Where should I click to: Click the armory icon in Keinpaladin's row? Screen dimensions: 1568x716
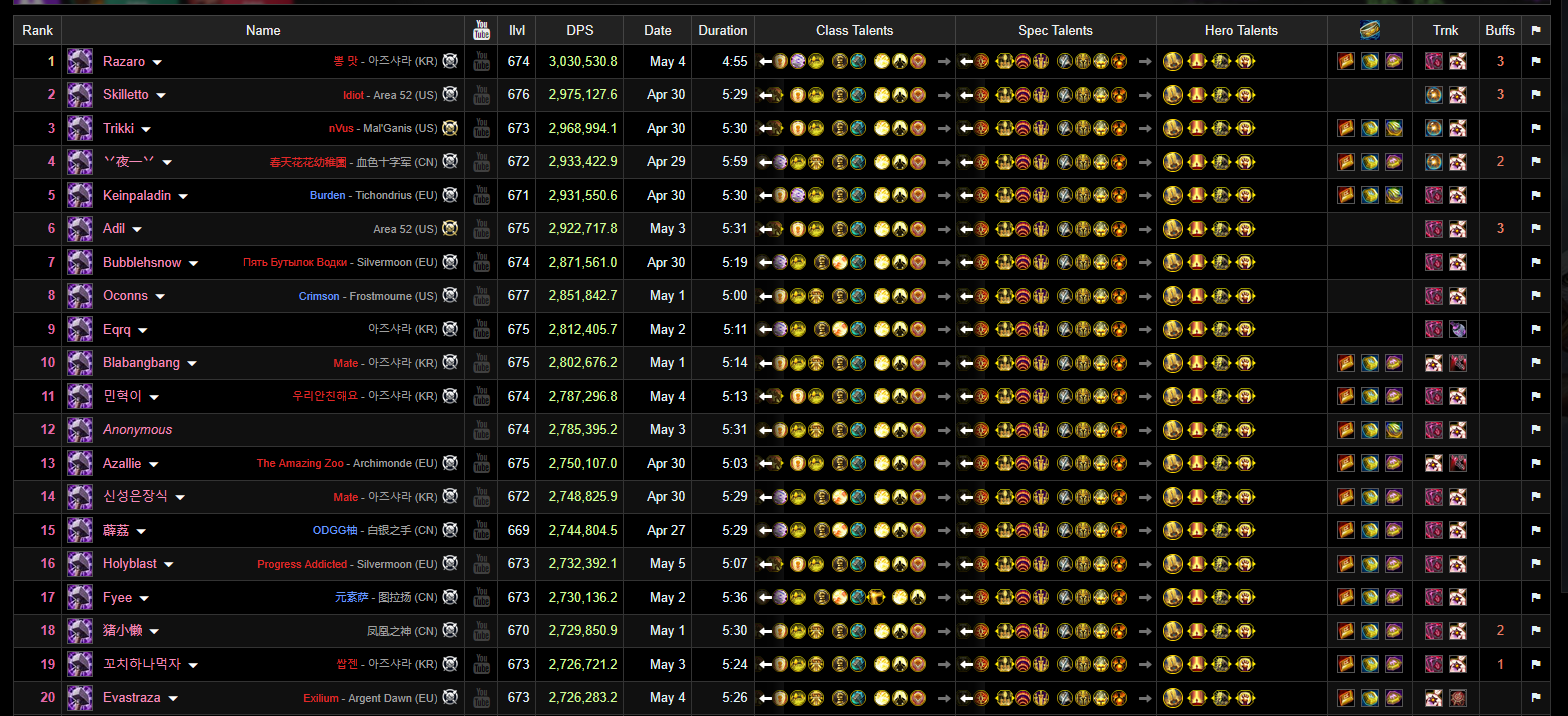point(451,195)
